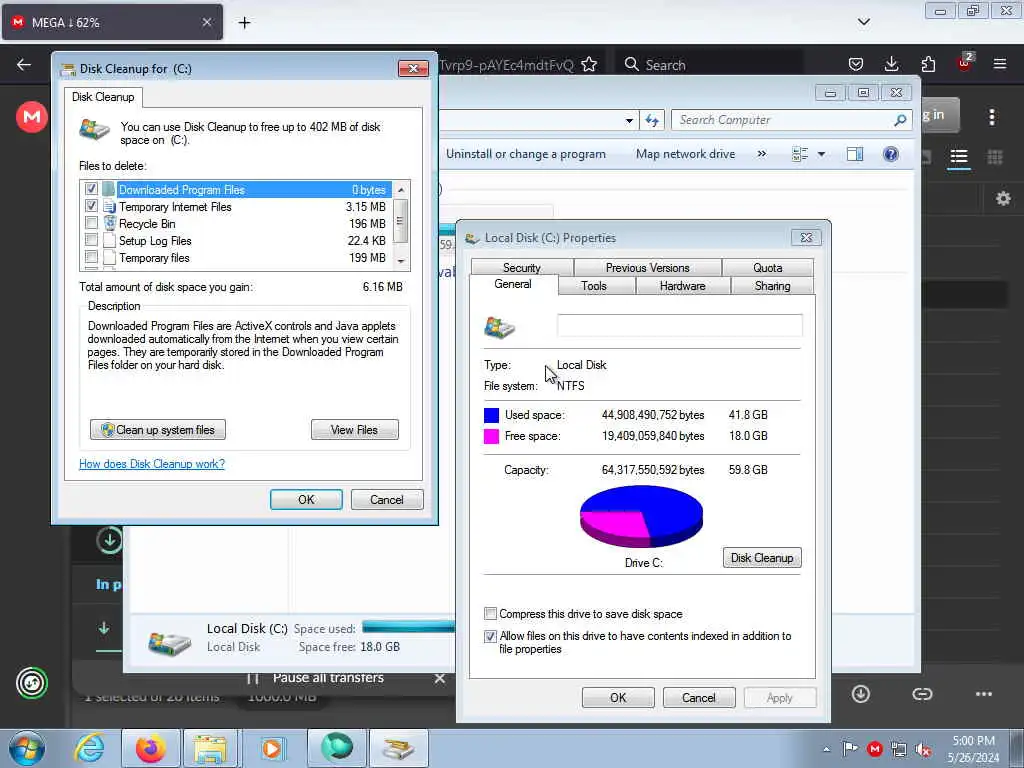Open a new Firefox tab

click(x=244, y=23)
